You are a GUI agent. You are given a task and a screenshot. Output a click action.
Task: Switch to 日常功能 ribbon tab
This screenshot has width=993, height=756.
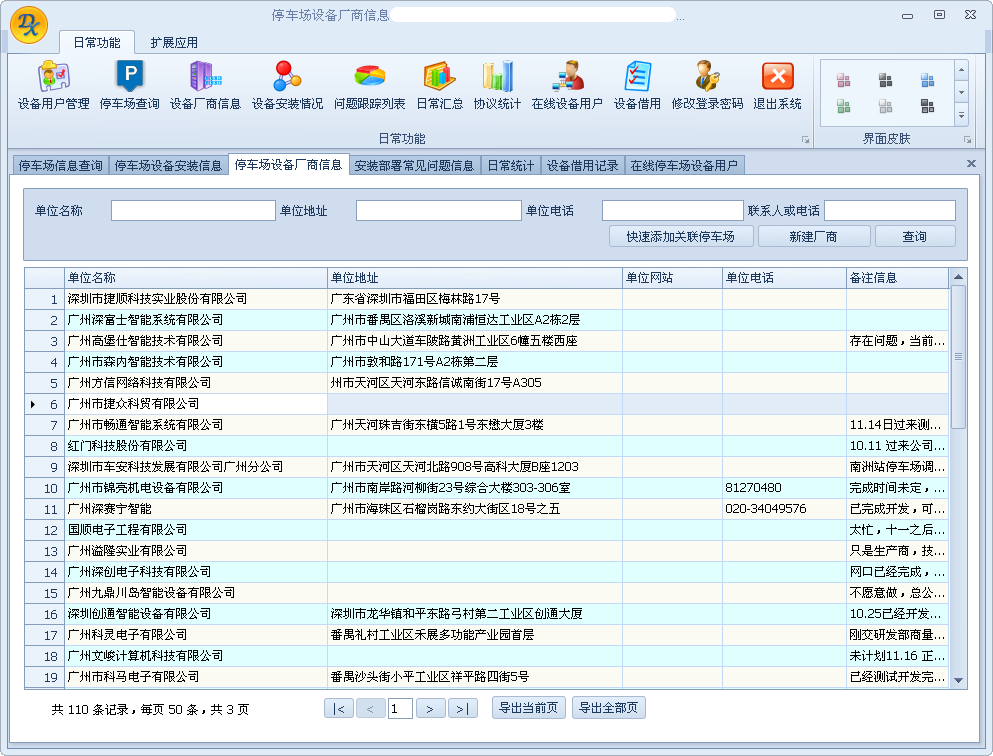point(97,42)
